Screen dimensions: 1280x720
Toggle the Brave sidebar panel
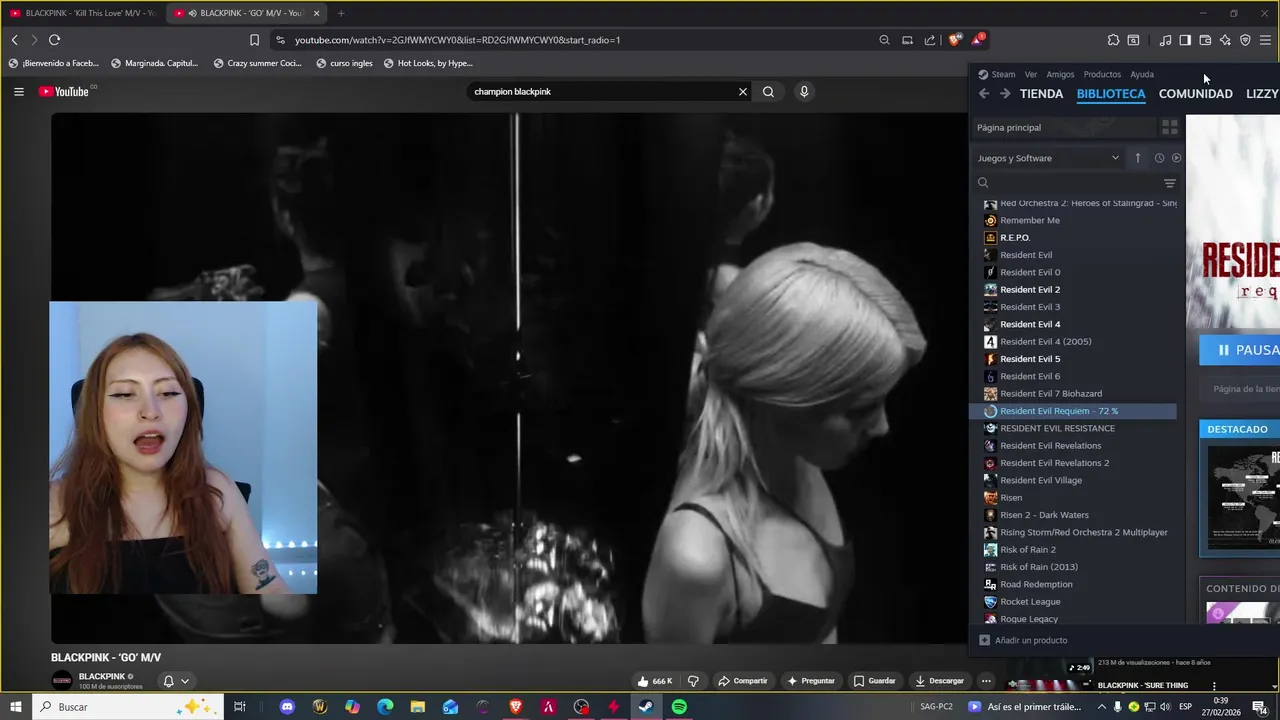point(1185,40)
